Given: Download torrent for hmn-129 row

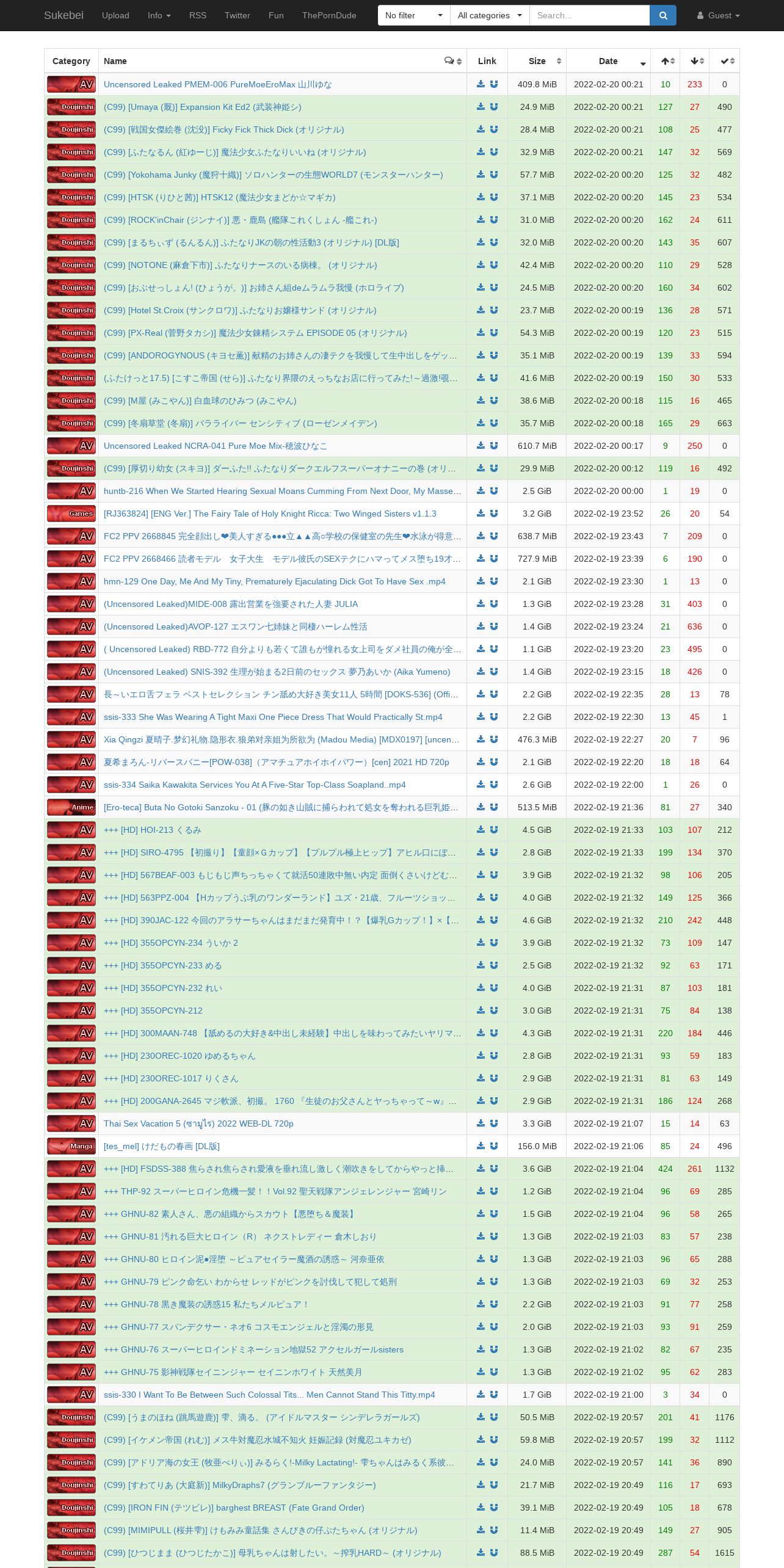Looking at the screenshot, I should point(481,581).
